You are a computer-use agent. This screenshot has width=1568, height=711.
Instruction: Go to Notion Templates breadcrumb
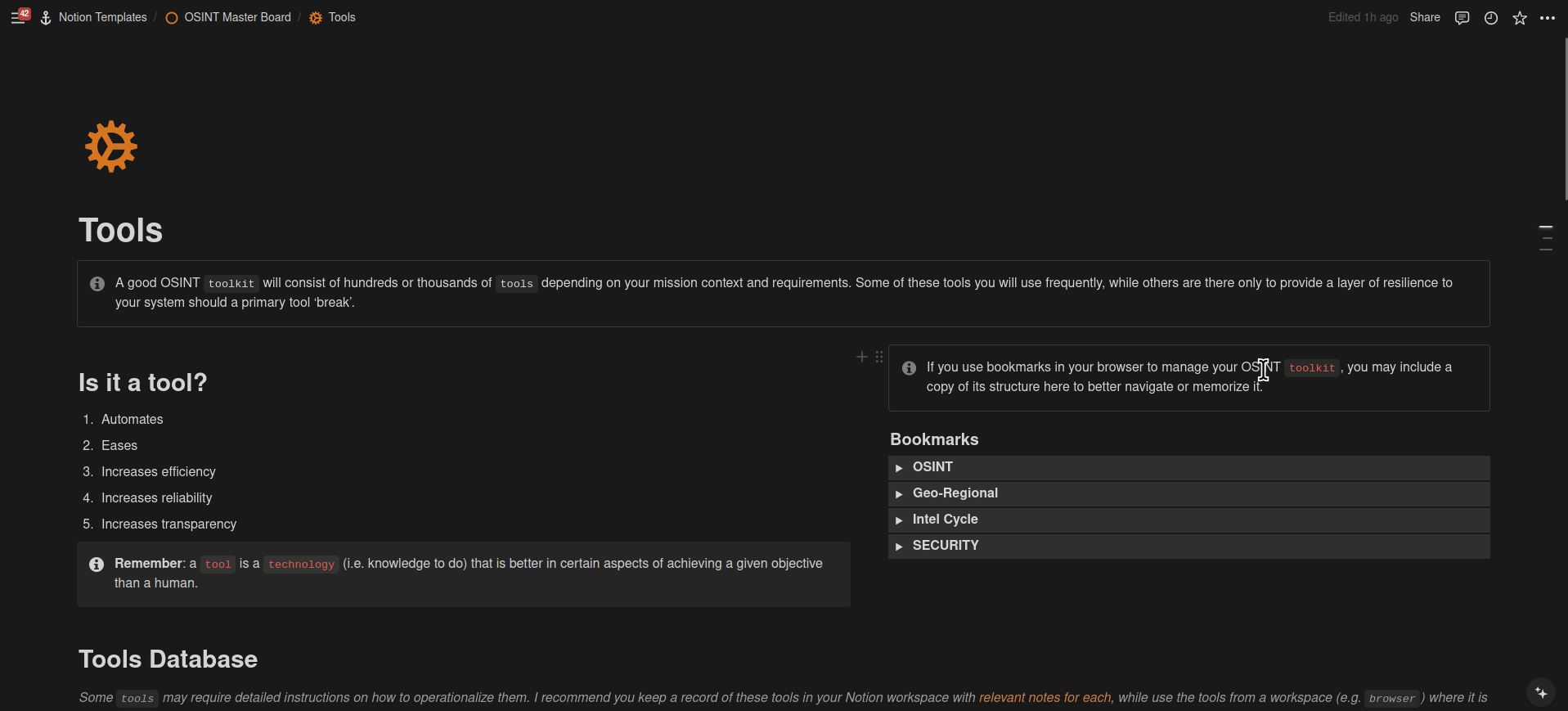(102, 17)
